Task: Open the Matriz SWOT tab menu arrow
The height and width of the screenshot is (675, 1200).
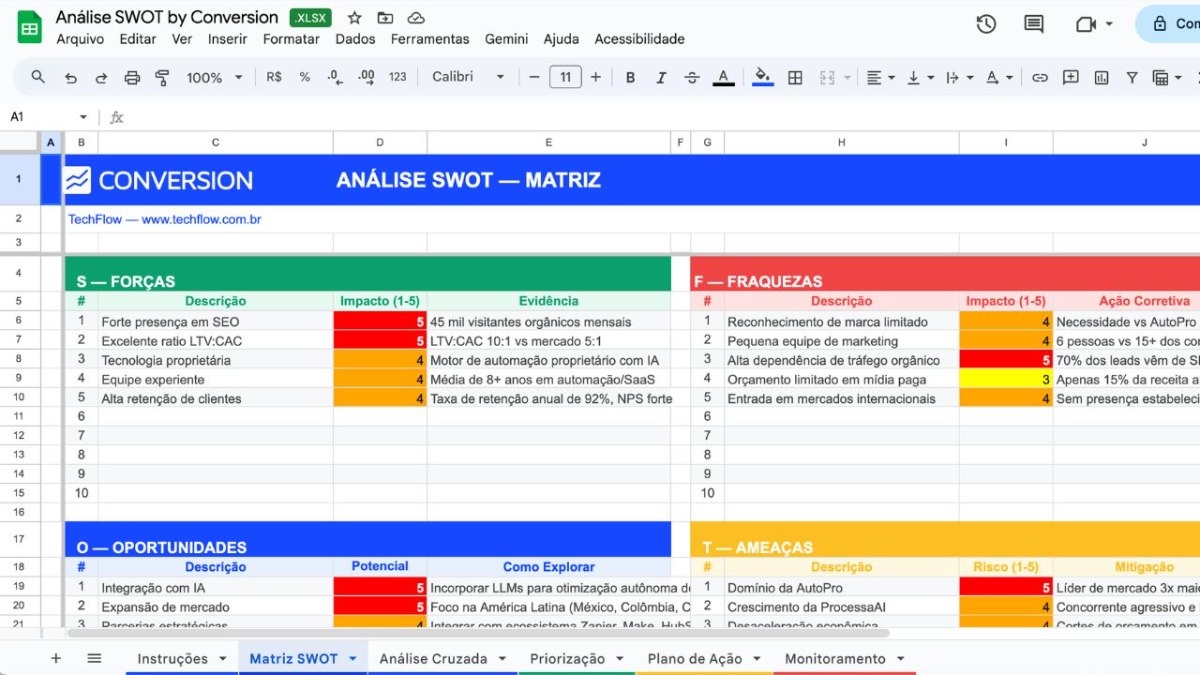Action: [352, 658]
